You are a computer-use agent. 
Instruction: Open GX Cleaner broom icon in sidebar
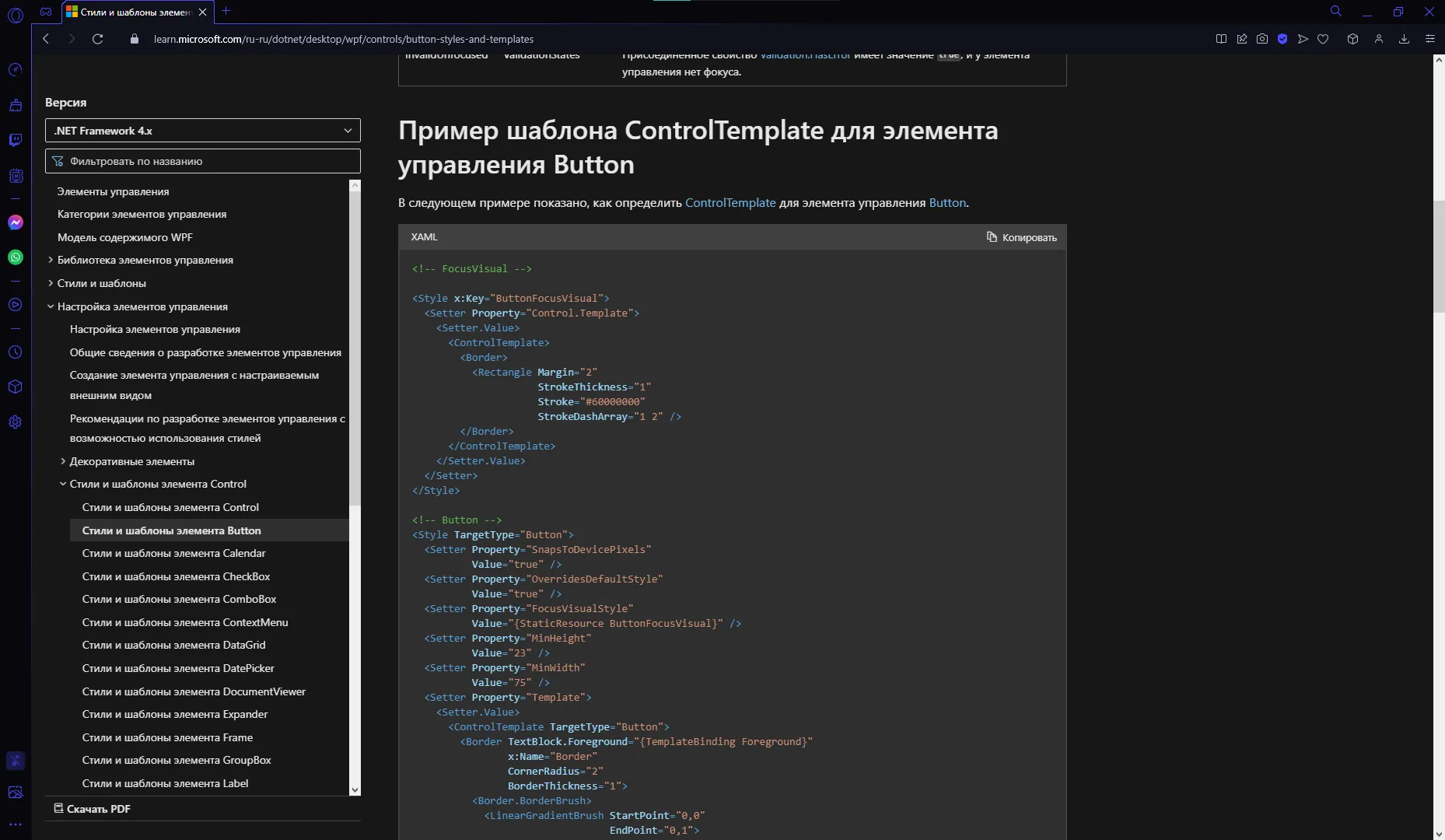16,105
